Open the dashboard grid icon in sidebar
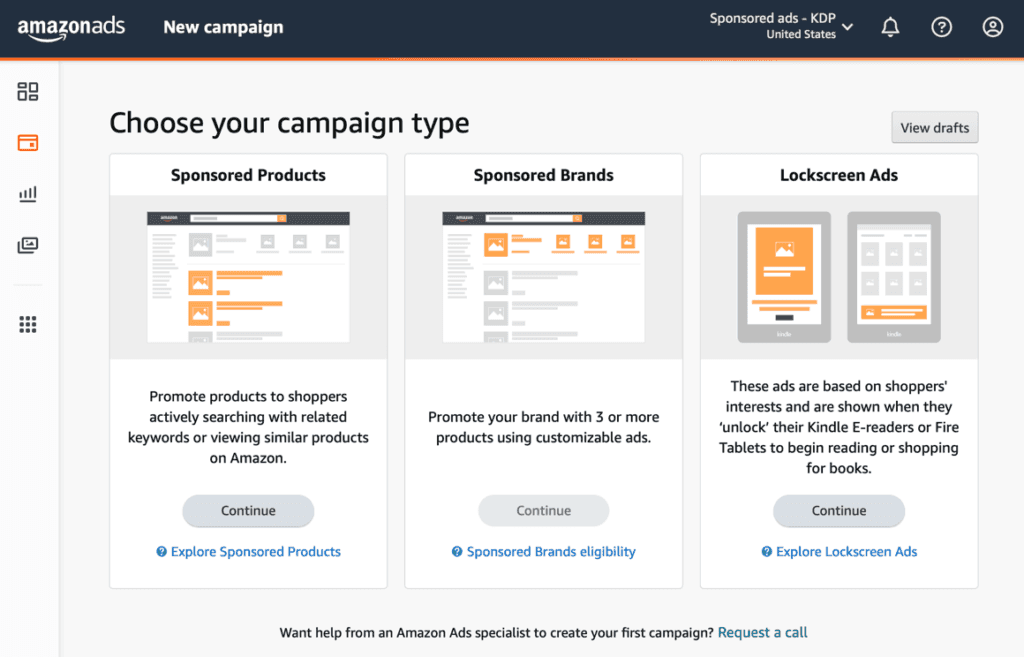Image resolution: width=1024 pixels, height=657 pixels. 28,92
